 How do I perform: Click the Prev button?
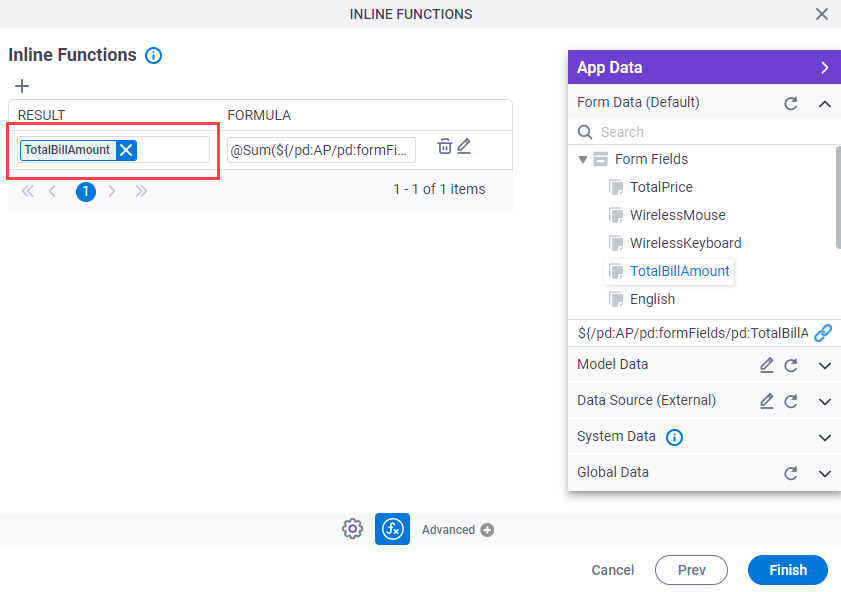click(691, 570)
